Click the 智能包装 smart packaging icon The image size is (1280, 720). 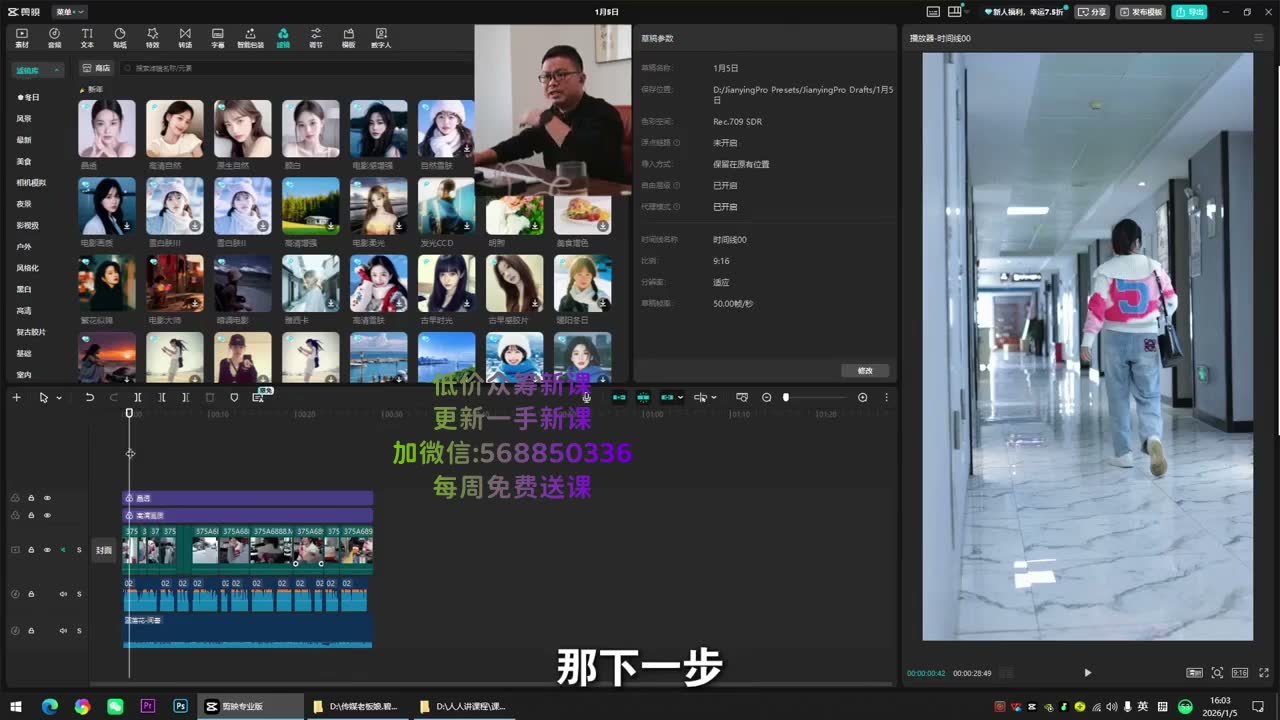click(x=250, y=38)
